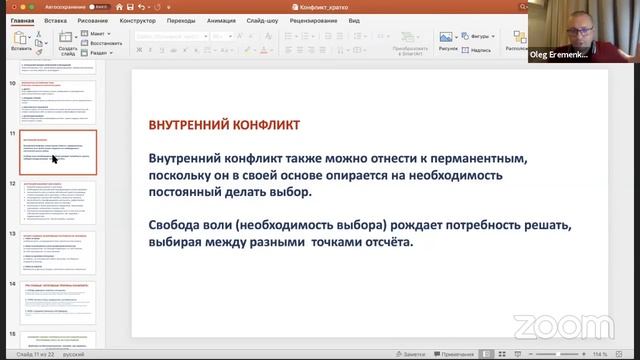Open the search icon in title bar
This screenshot has width=640, height=360.
point(522,7)
